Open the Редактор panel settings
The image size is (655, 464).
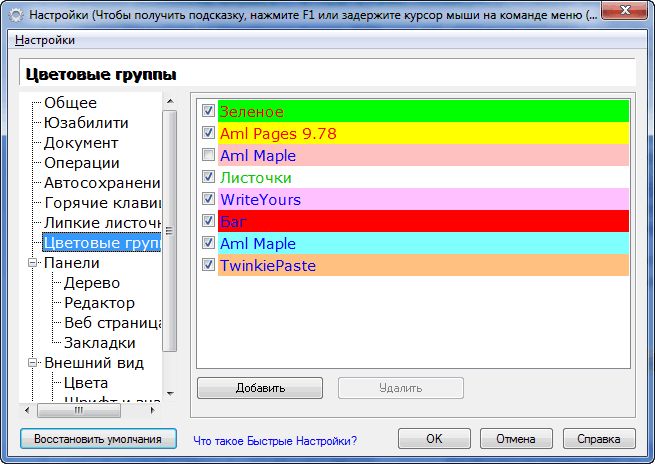pyautogui.click(x=99, y=303)
